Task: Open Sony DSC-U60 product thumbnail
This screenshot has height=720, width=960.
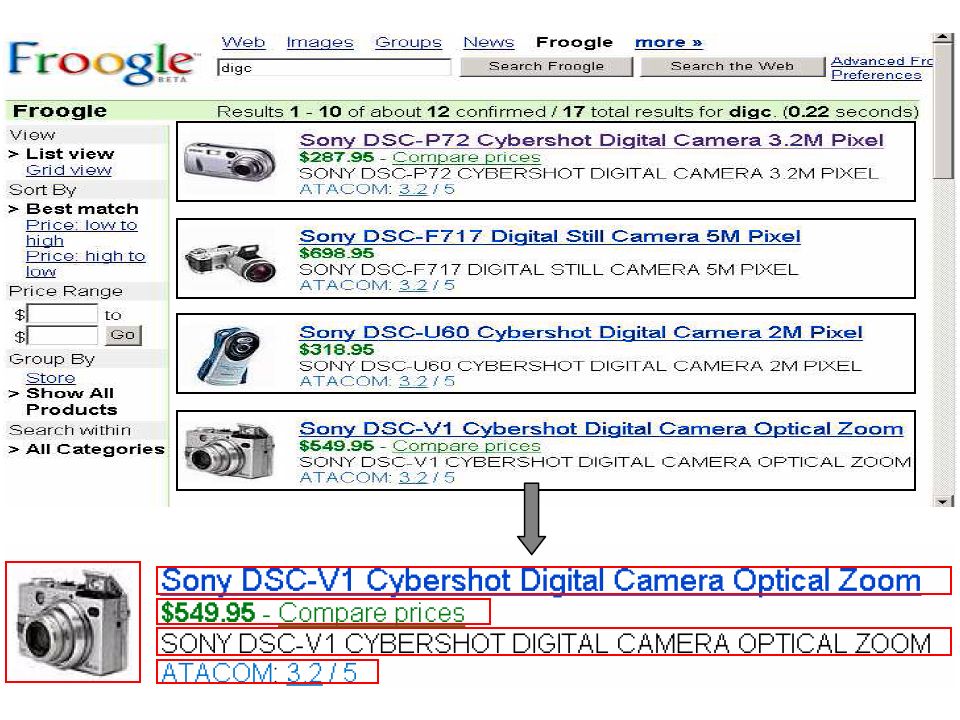Action: pyautogui.click(x=228, y=354)
